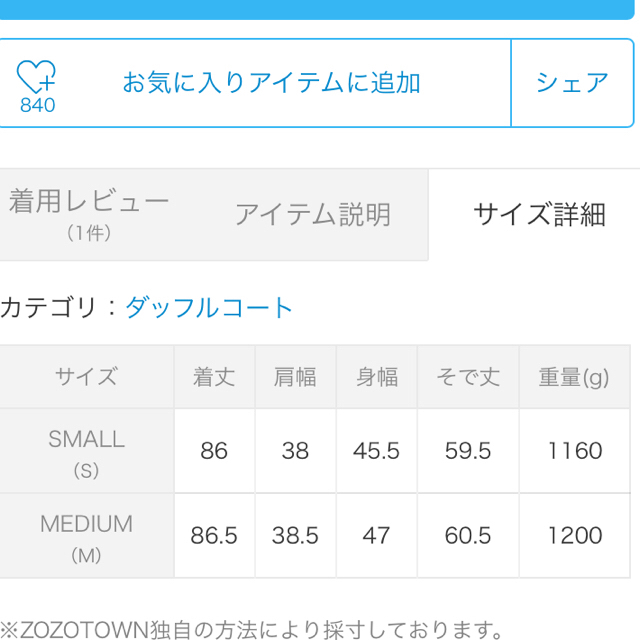This screenshot has width=640, height=640.
Task: Switch to the 着用レビュー tab
Action: (89, 214)
